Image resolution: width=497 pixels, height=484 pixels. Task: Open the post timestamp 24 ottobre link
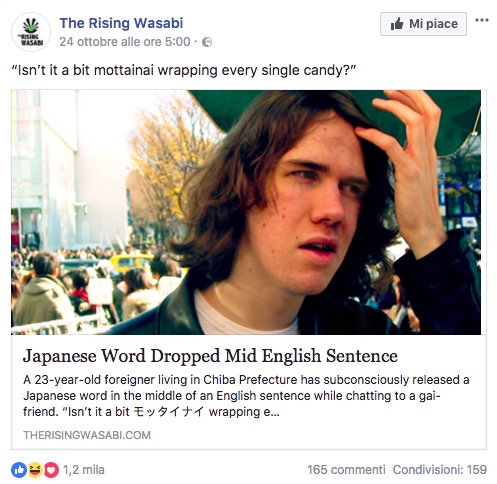pyautogui.click(x=125, y=42)
